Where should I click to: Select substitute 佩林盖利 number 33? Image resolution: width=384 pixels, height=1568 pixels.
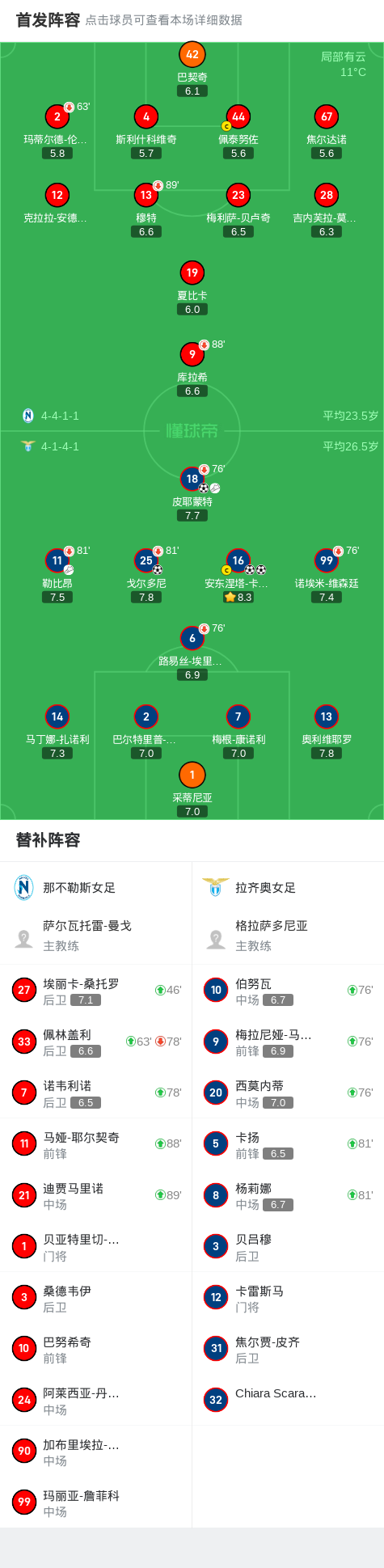point(96,1042)
